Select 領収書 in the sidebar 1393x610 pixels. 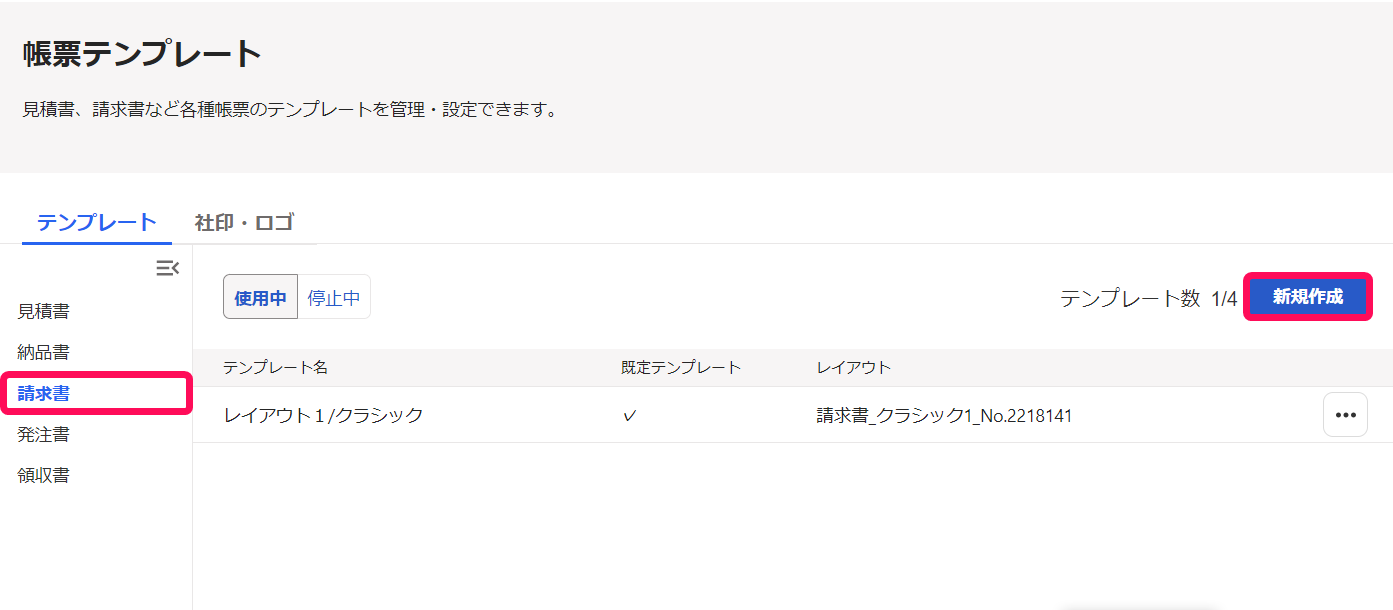(x=43, y=475)
